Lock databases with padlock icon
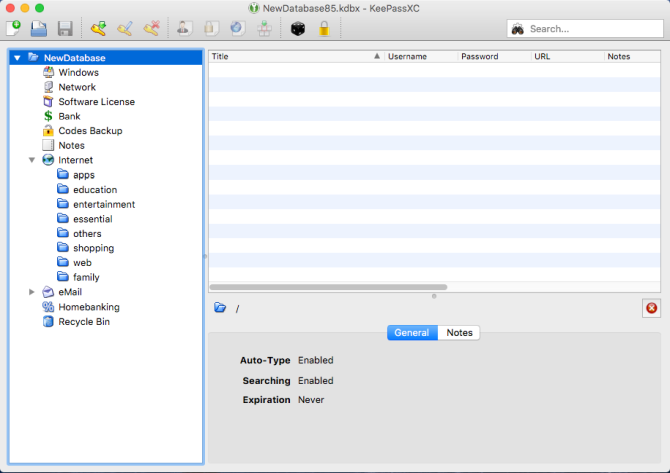 pos(324,29)
